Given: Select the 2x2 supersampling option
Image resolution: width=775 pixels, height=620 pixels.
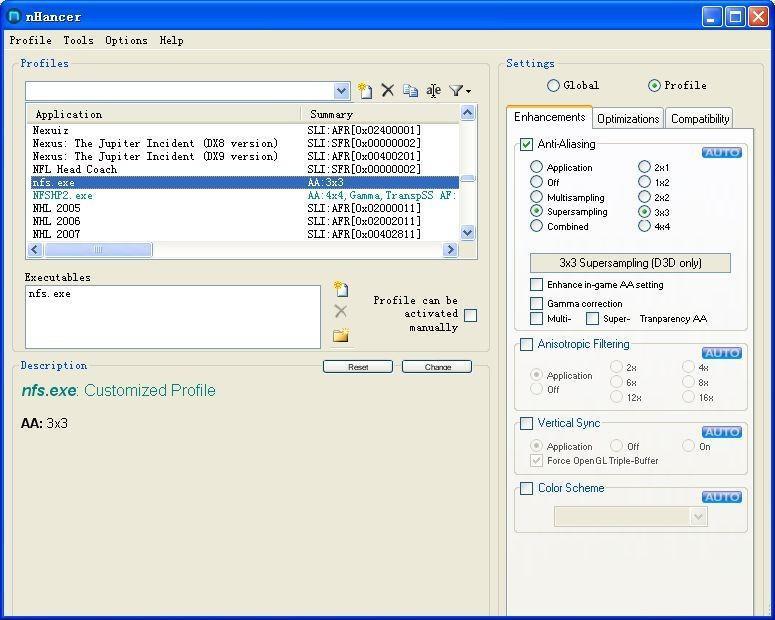Looking at the screenshot, I should click(x=644, y=197).
